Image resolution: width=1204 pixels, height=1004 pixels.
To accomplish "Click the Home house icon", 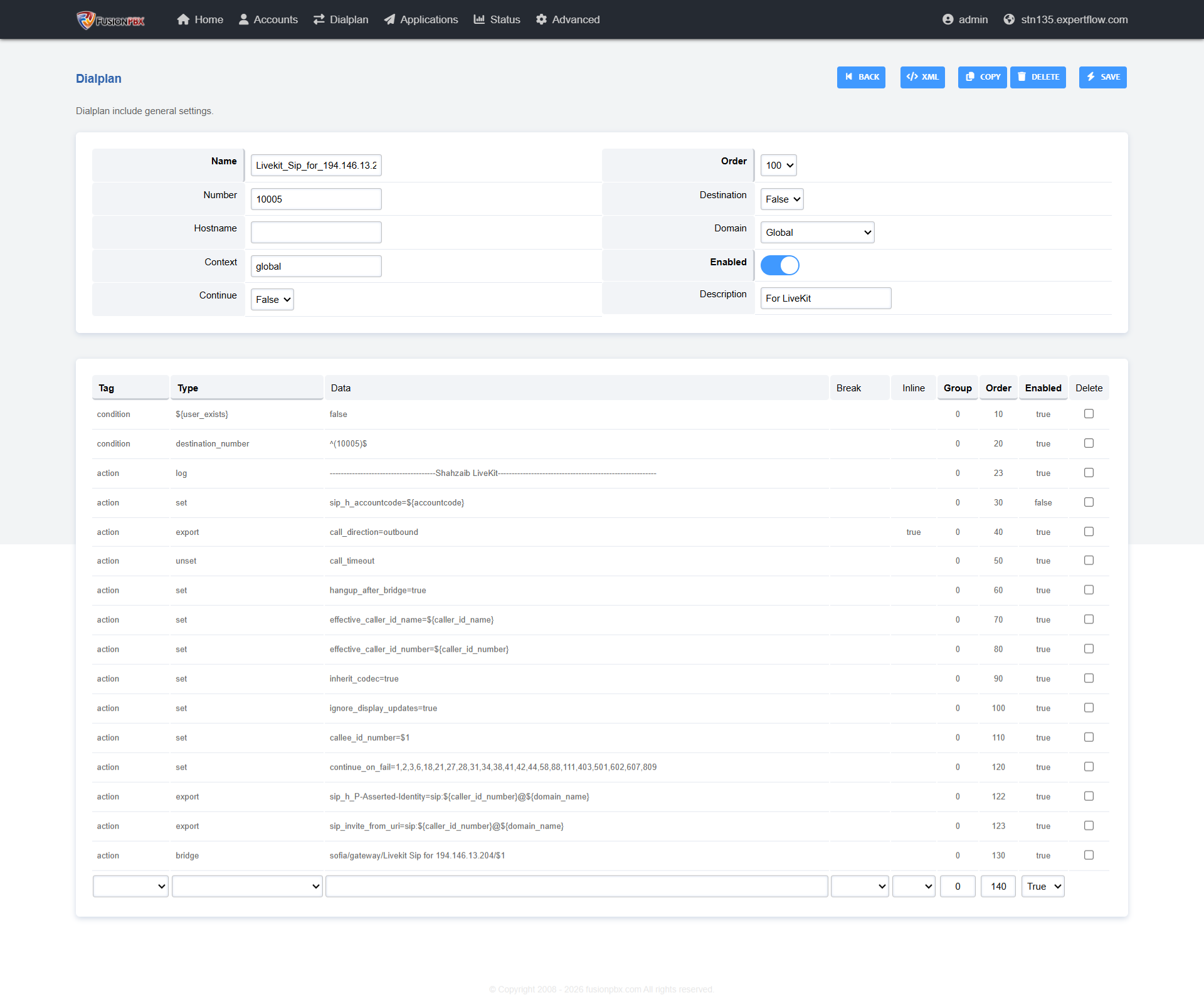I will 183,19.
